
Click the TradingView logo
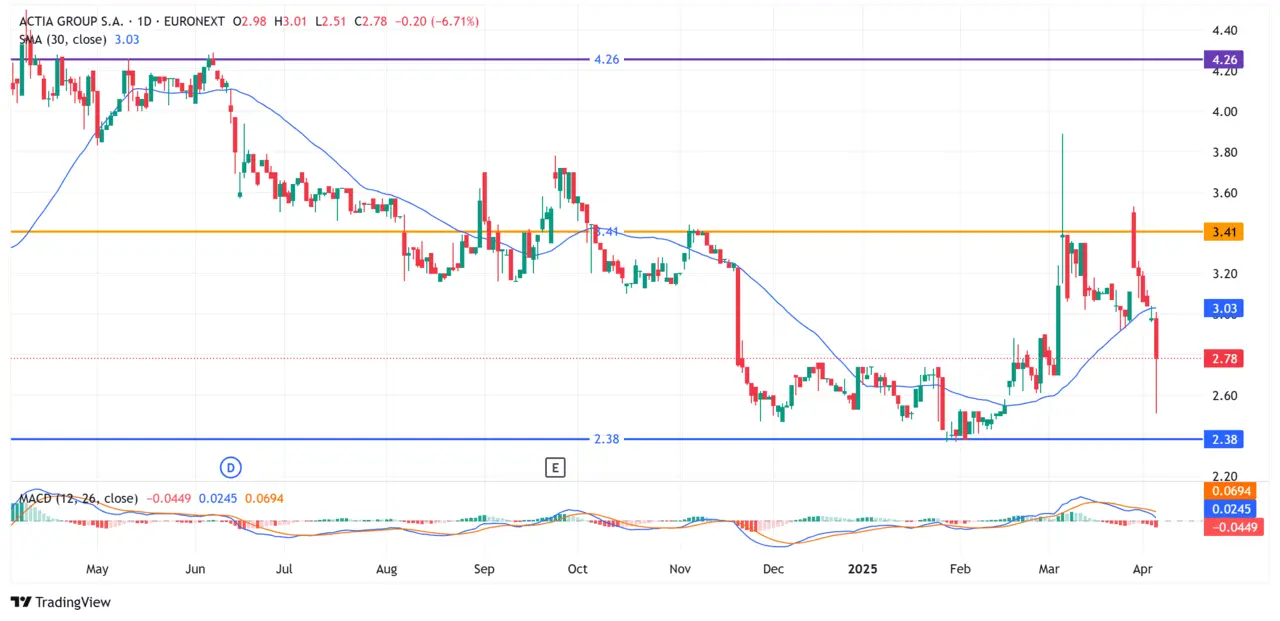60,602
